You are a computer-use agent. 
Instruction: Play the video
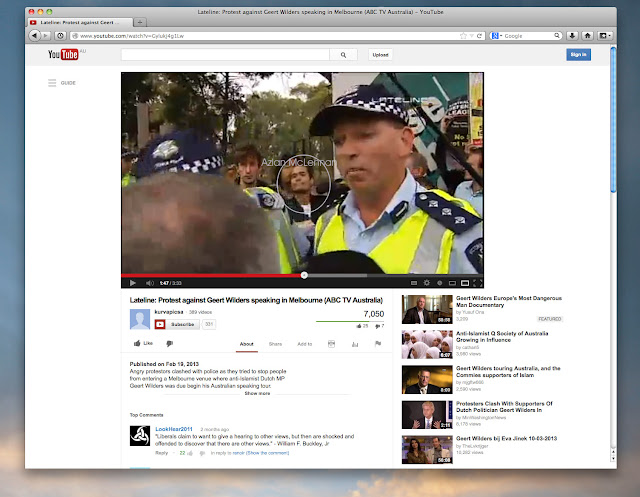(x=133, y=283)
